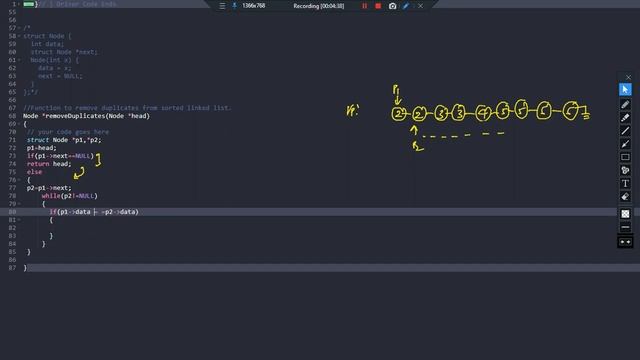Click the 'int data;' line in comment
The image size is (640, 360).
pos(47,44)
